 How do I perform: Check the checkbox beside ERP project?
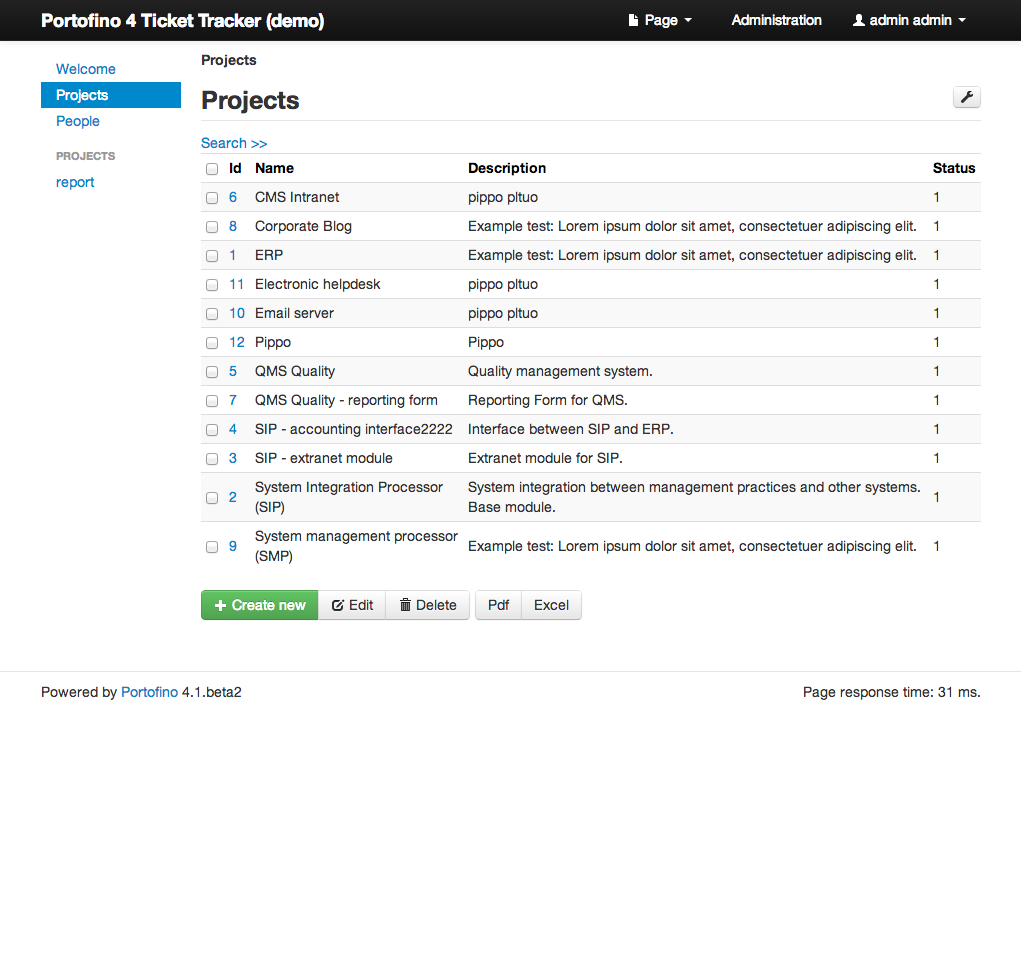click(x=211, y=255)
